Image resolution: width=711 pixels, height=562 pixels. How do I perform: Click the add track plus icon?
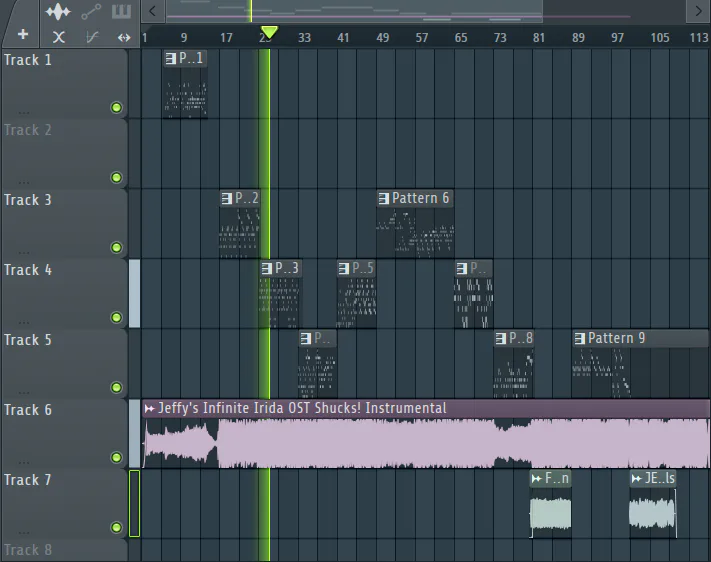23,34
